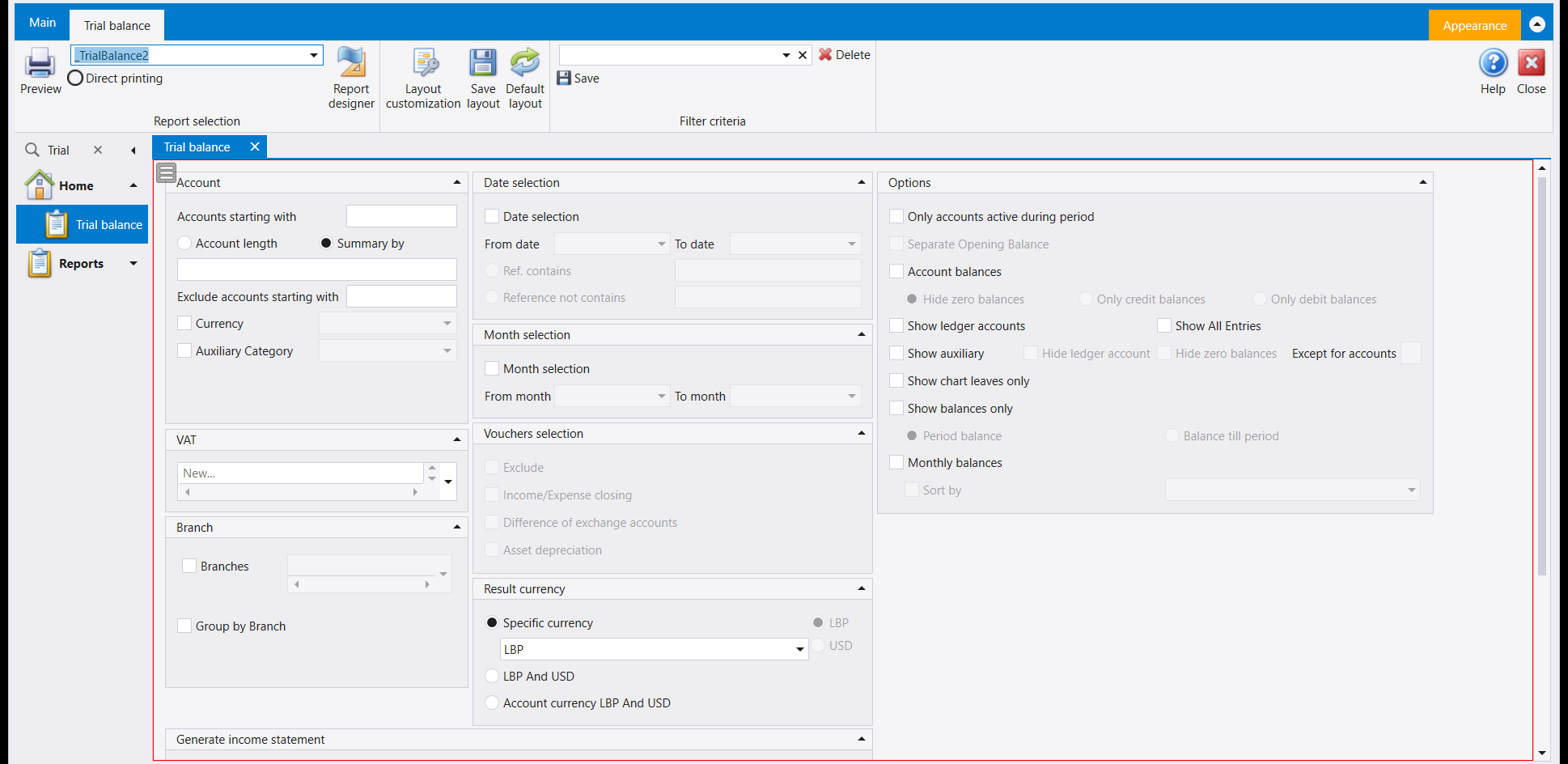Tick the Currency checkbox

click(x=184, y=323)
